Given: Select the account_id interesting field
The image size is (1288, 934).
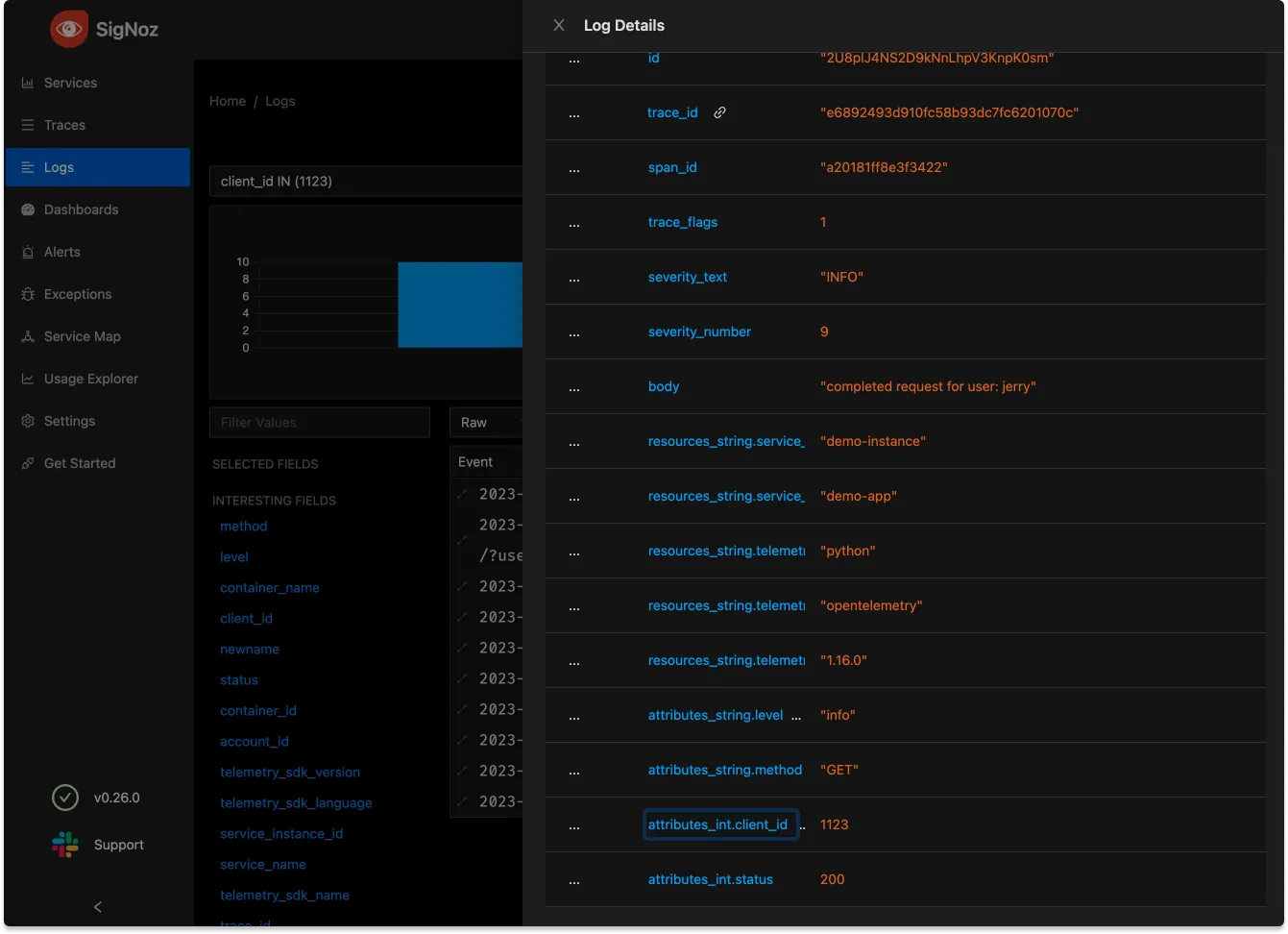Looking at the screenshot, I should (255, 741).
